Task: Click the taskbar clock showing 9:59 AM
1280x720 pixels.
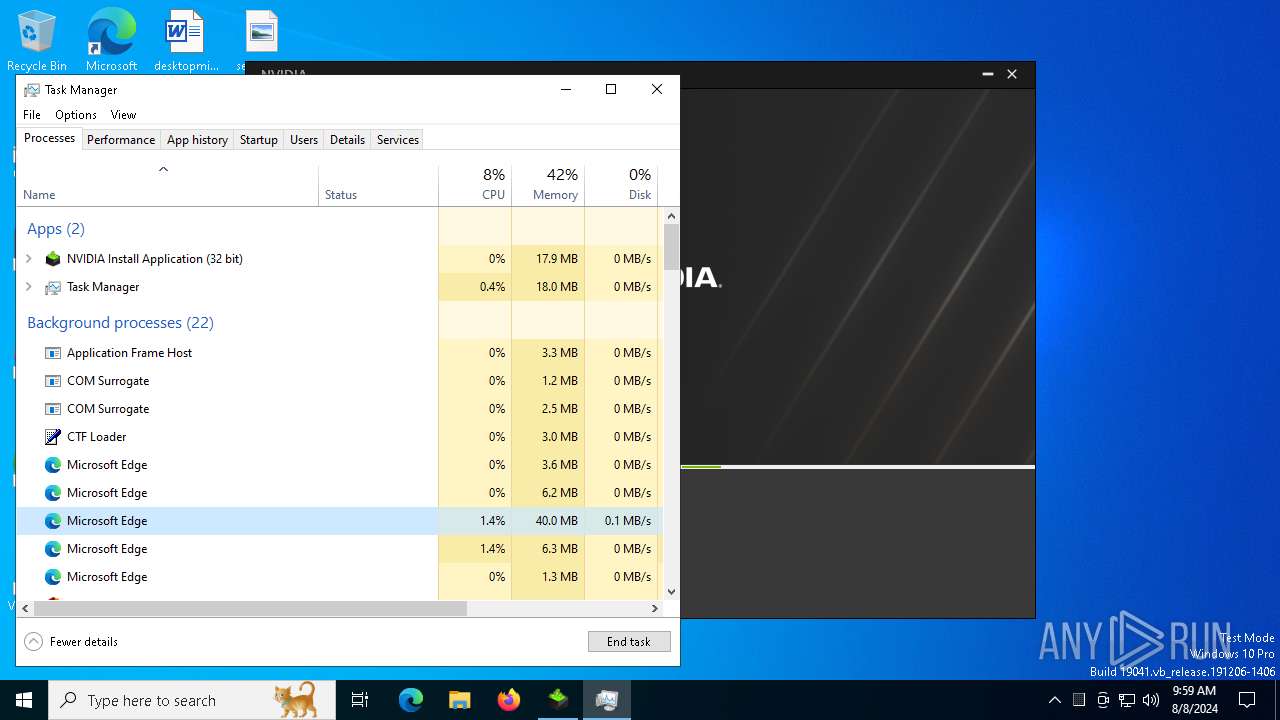Action: [x=1193, y=700]
